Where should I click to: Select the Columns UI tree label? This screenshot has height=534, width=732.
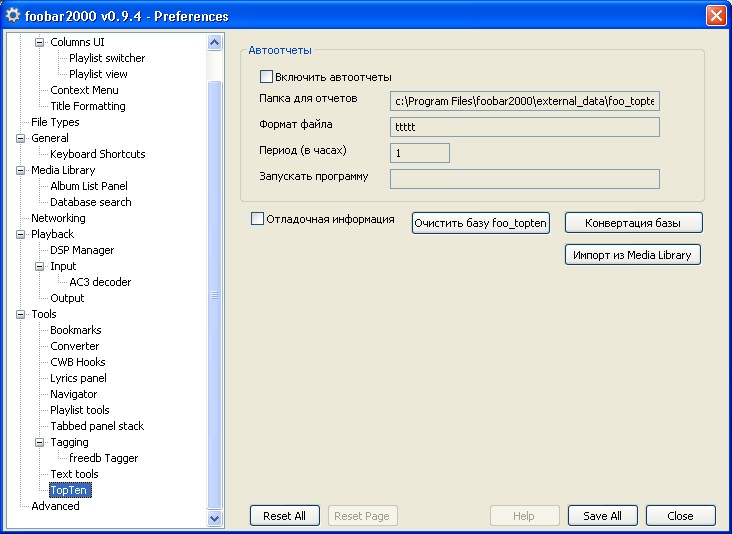pyautogui.click(x=77, y=42)
